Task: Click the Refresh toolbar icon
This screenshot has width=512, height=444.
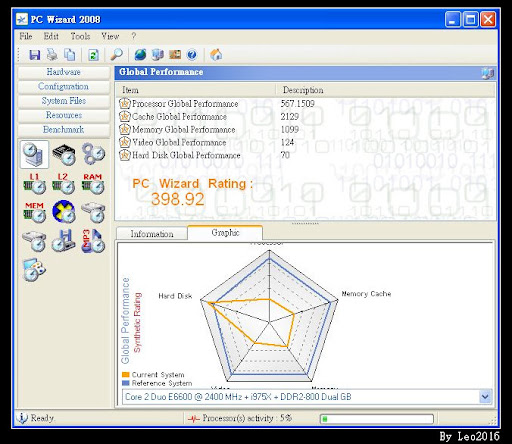Action: tap(93, 54)
